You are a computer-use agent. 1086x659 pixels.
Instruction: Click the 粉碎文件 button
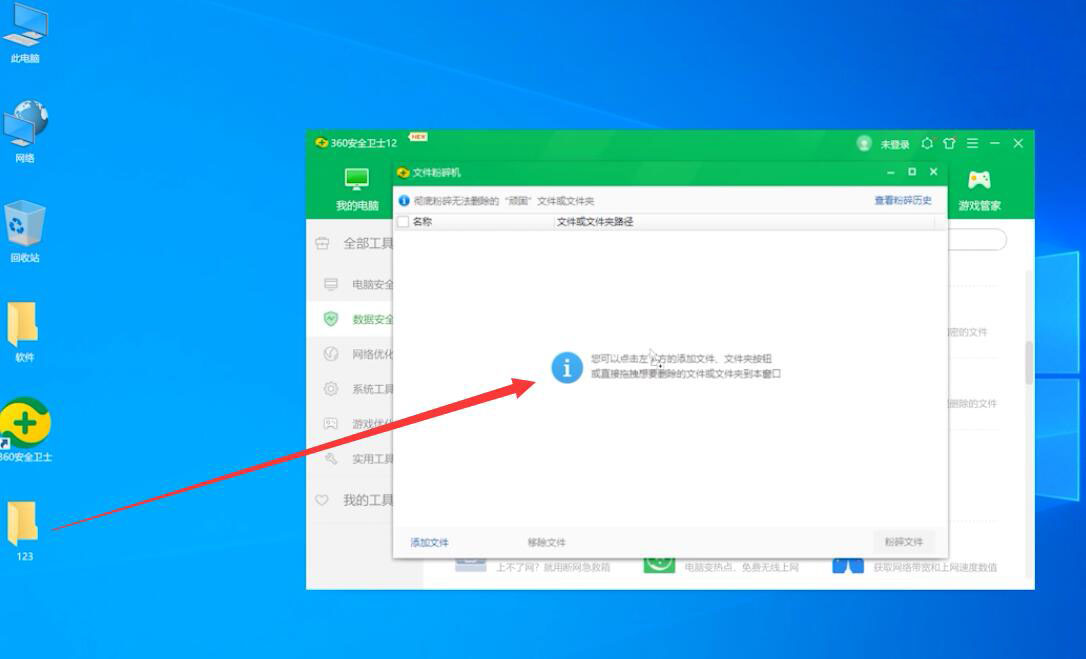(x=903, y=541)
